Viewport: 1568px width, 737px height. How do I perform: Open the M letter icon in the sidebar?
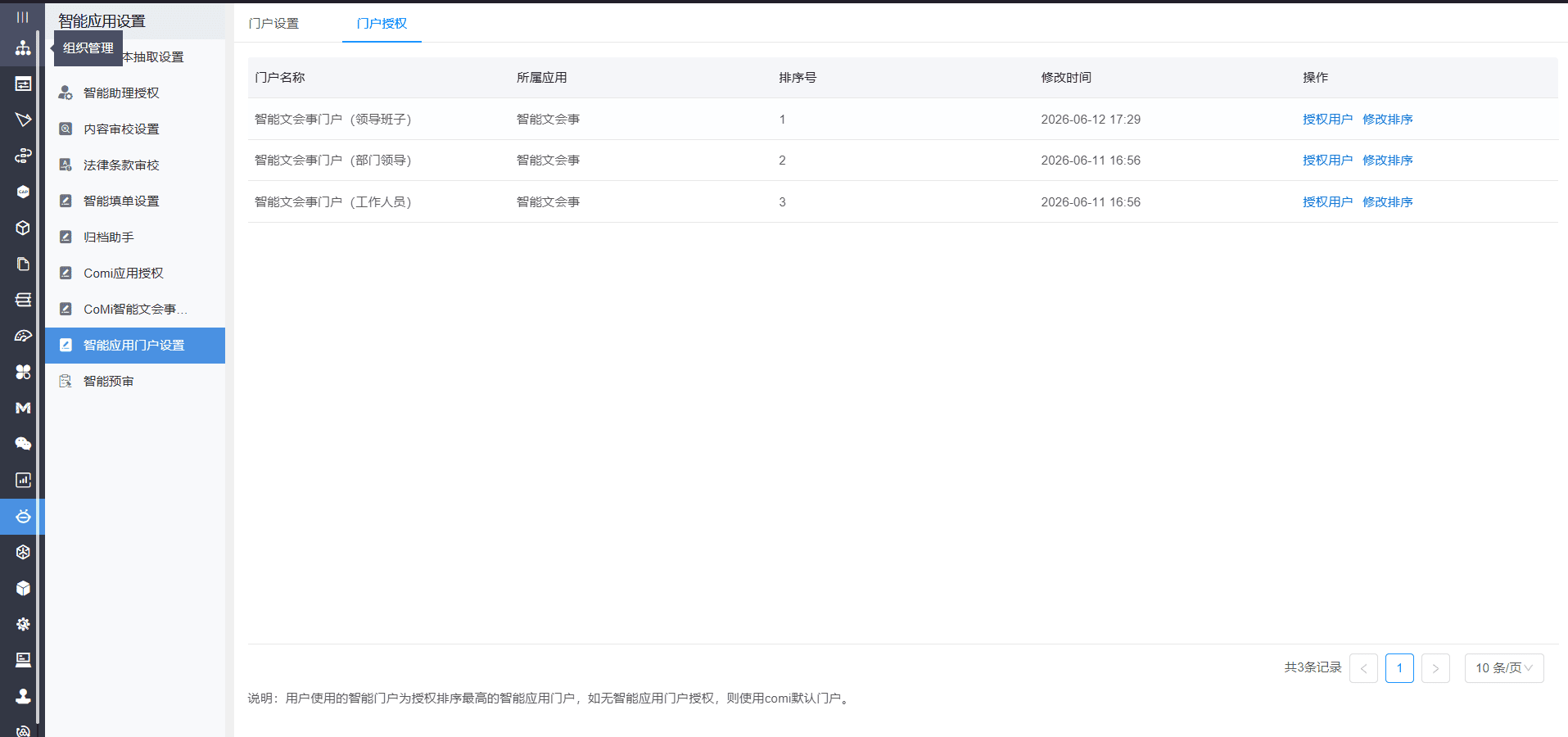pyautogui.click(x=23, y=408)
